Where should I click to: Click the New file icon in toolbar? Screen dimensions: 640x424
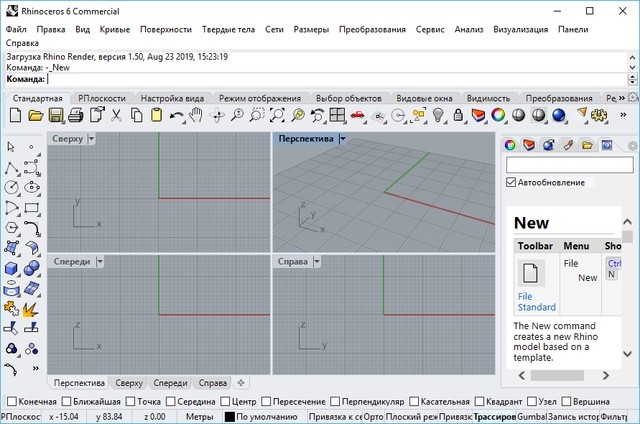pos(14,117)
